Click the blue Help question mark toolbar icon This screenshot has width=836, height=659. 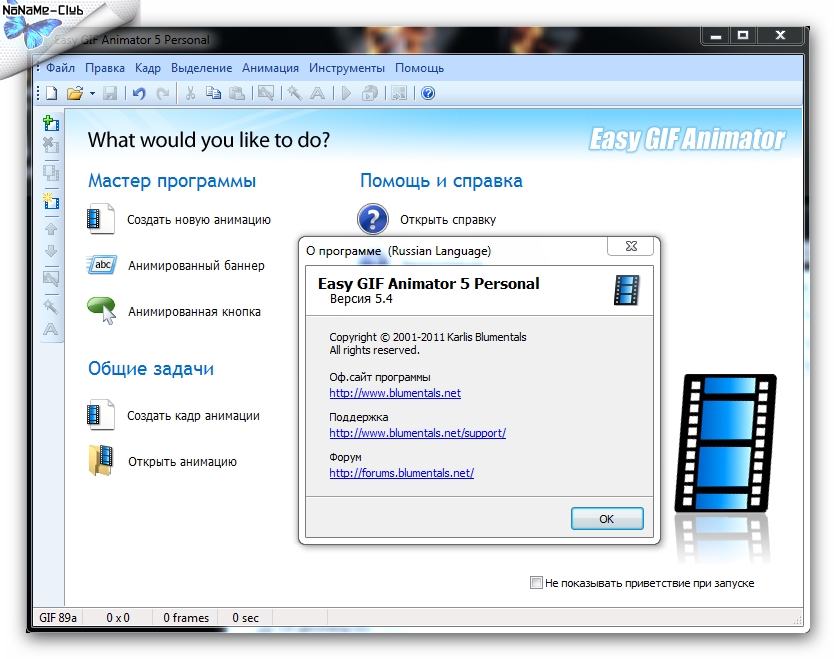pyautogui.click(x=428, y=93)
